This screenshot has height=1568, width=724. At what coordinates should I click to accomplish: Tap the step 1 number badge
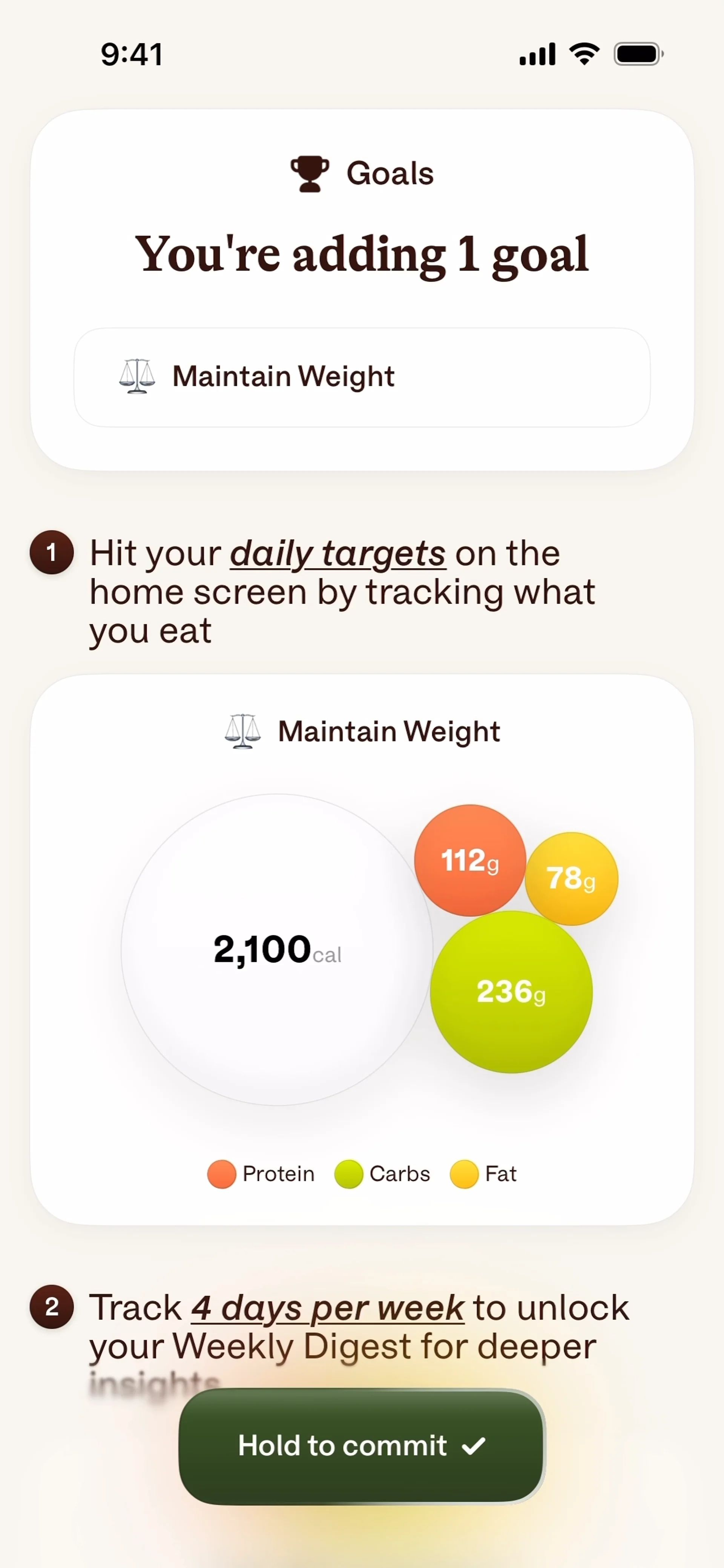point(52,553)
